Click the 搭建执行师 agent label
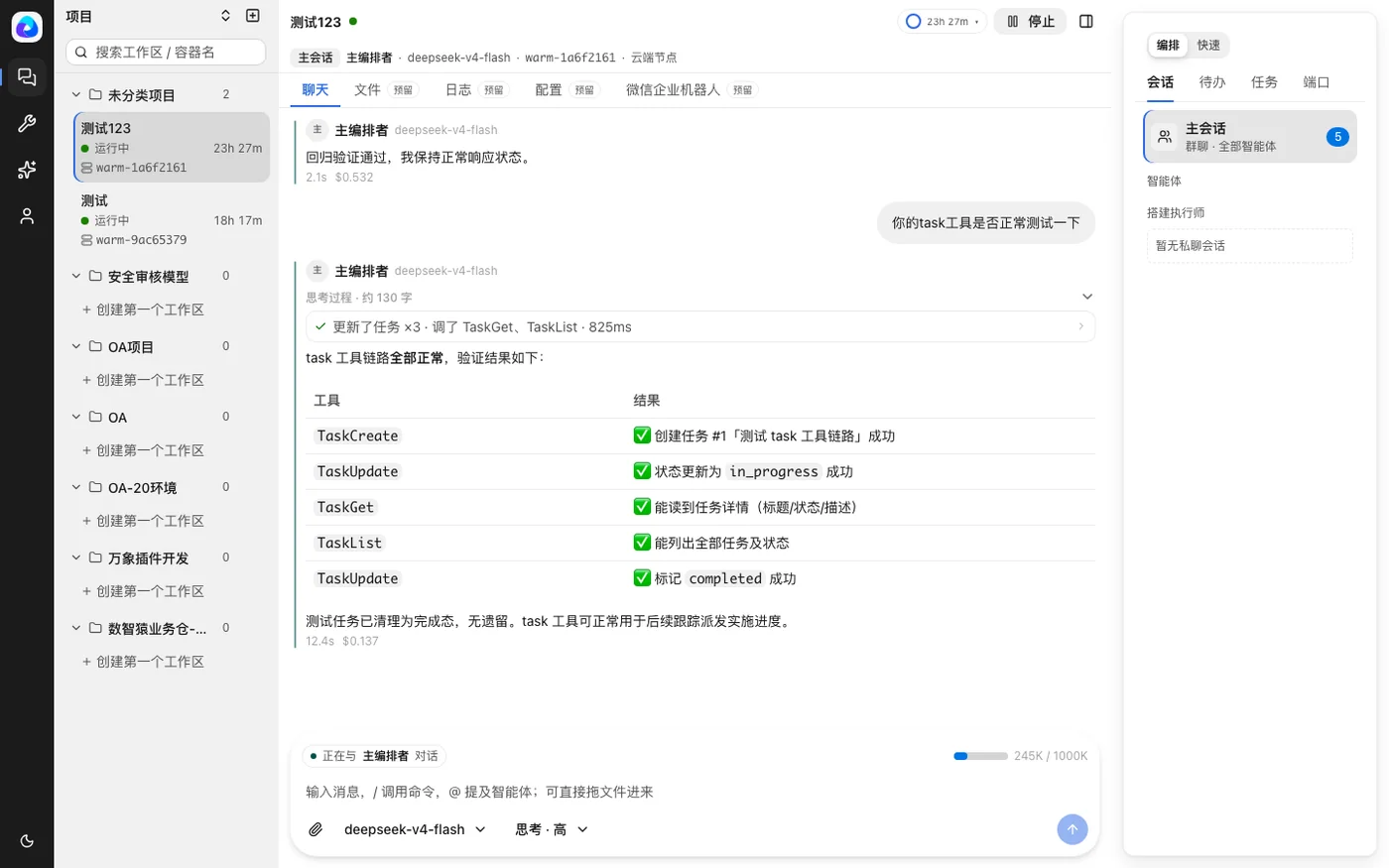1389x868 pixels. [1176, 212]
